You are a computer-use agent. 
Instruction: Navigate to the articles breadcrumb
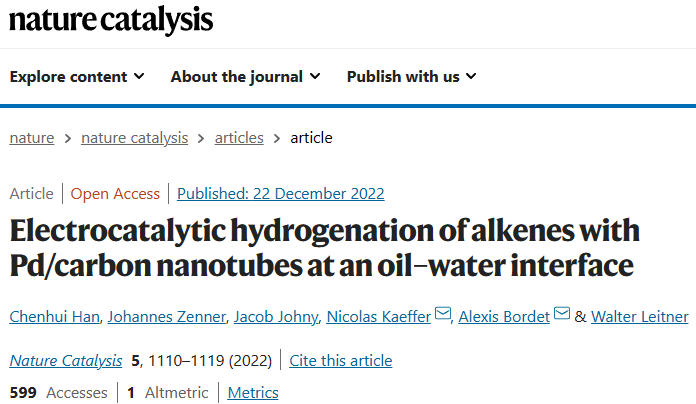[x=239, y=138]
